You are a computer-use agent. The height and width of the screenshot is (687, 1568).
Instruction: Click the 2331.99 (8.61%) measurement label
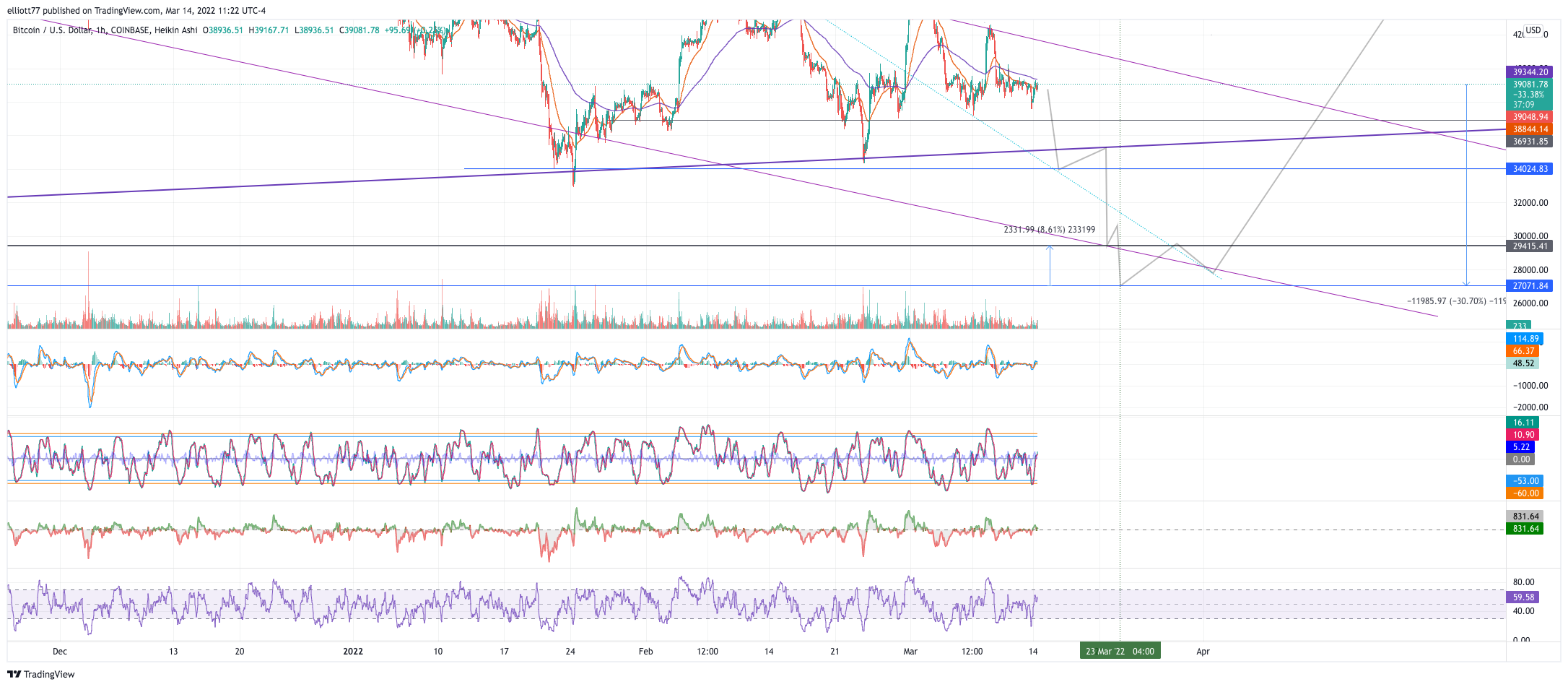[x=1049, y=230]
